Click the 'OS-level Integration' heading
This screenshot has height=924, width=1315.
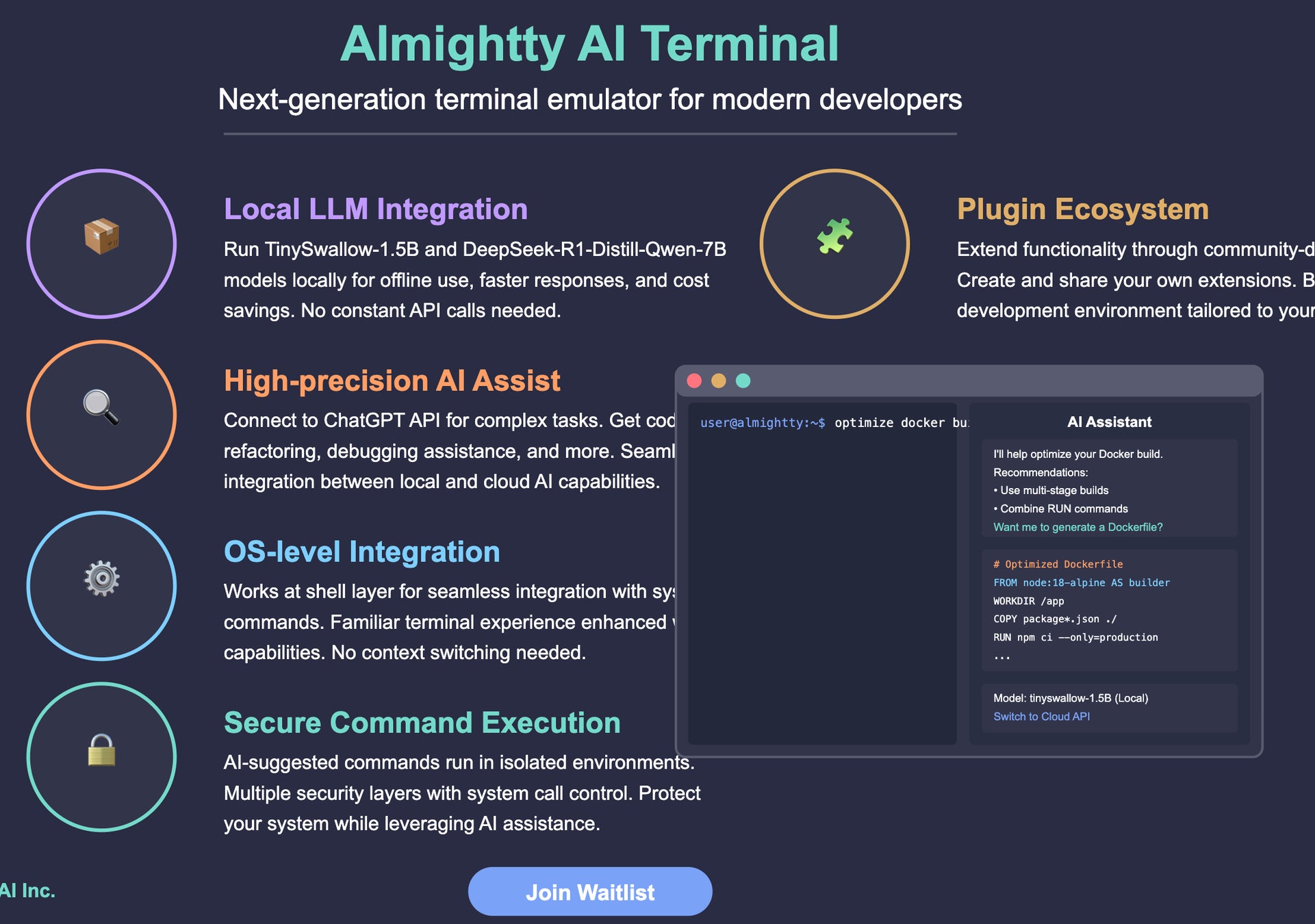[x=361, y=552]
